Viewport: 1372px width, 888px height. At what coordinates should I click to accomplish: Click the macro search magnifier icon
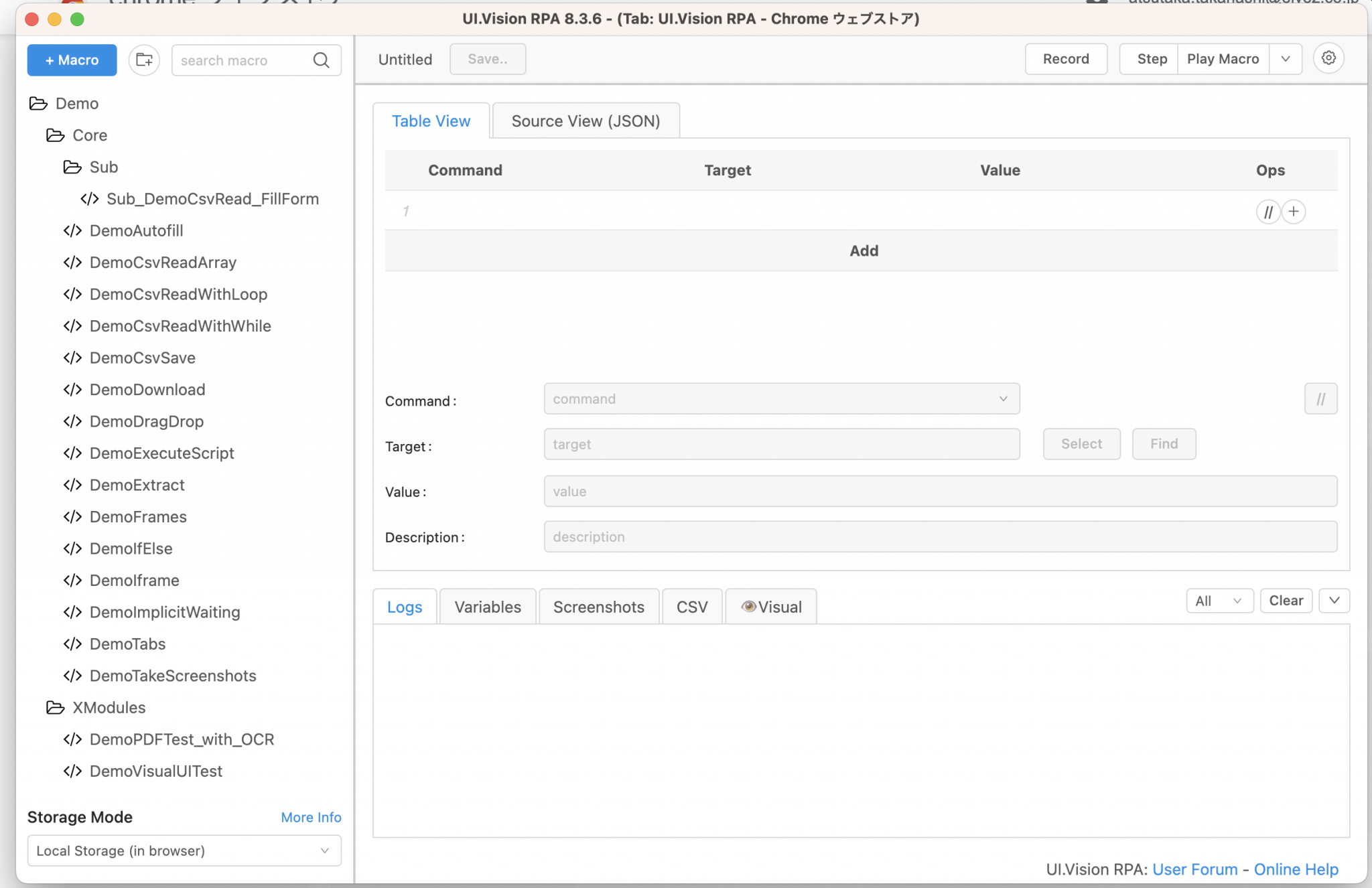coord(322,60)
